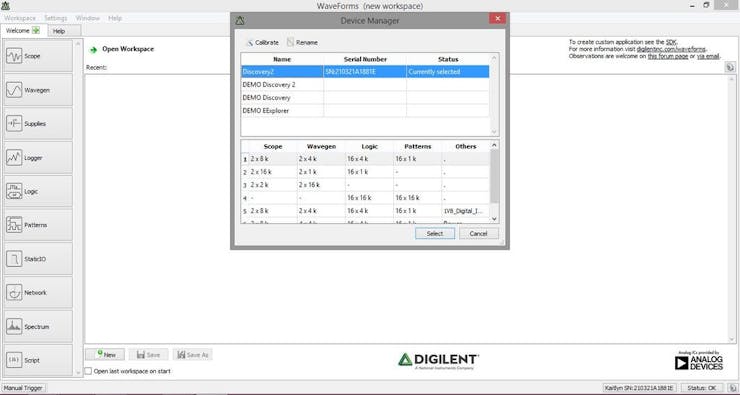Open the digilentinc.com/waveforms link
The height and width of the screenshot is (395, 740).
(x=671, y=49)
